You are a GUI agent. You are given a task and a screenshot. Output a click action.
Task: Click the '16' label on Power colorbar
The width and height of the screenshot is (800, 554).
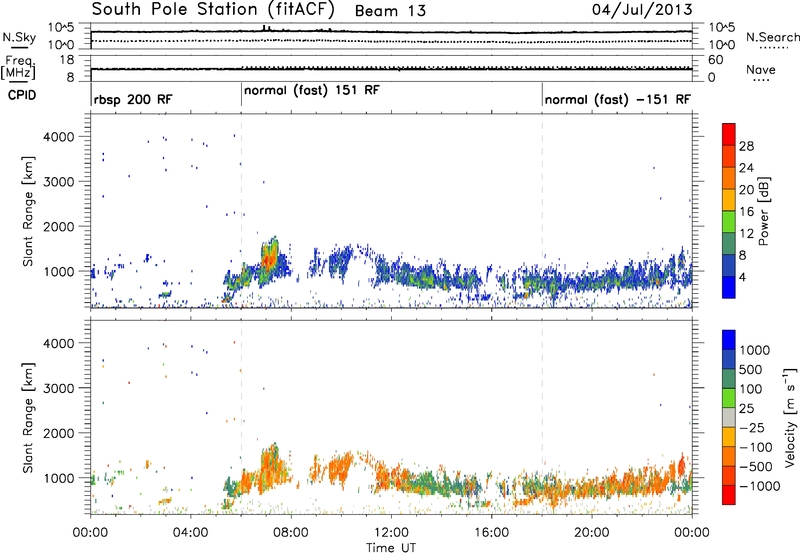coord(746,211)
